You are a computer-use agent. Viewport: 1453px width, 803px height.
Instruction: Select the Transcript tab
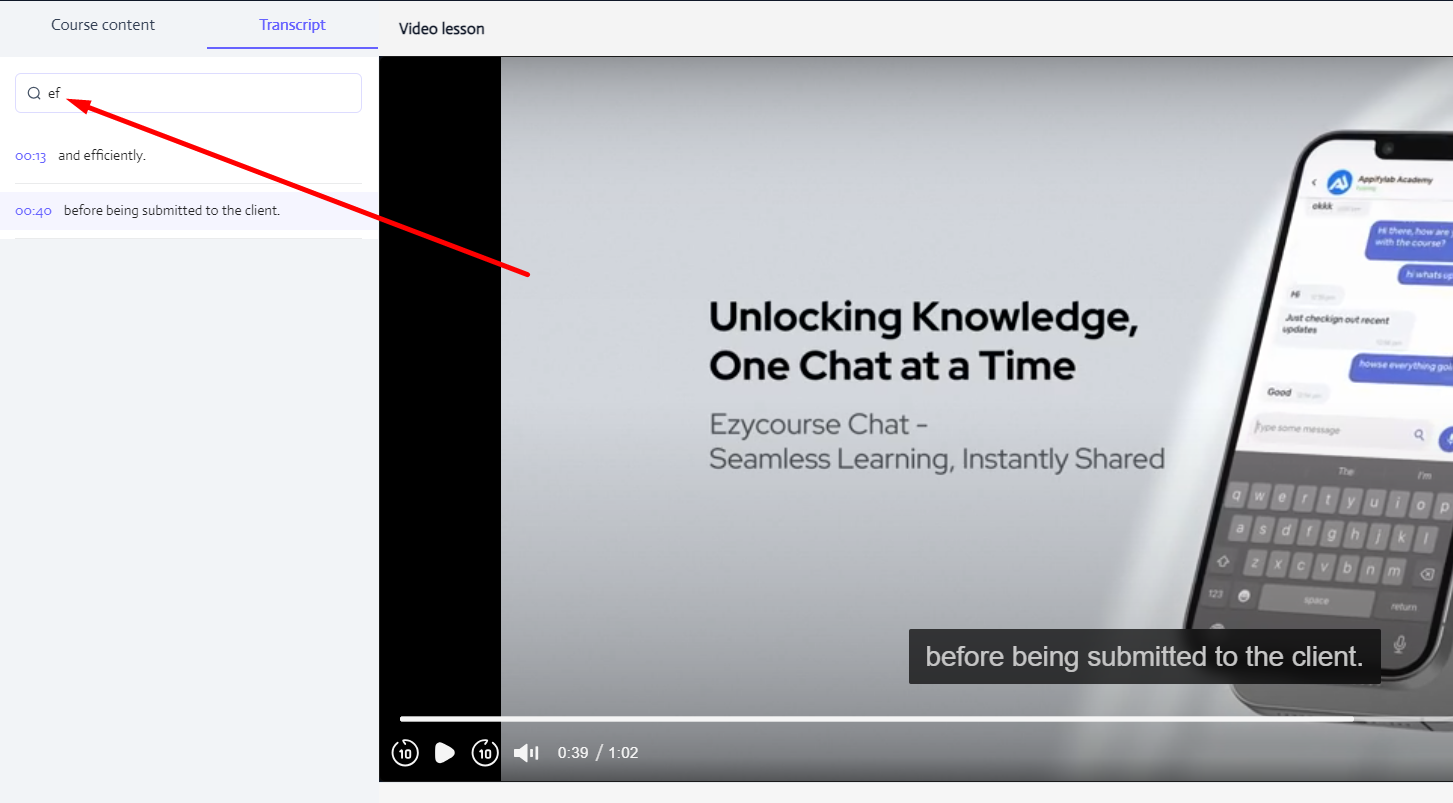click(x=292, y=25)
